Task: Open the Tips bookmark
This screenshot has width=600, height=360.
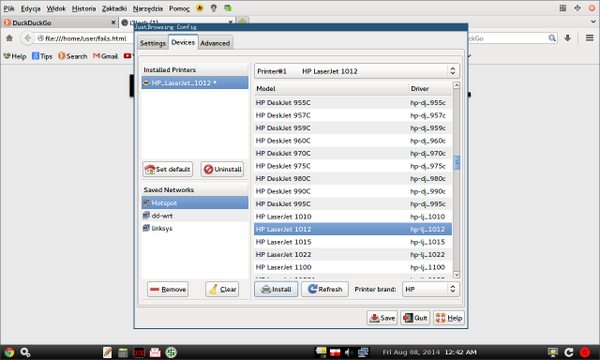Action: pyautogui.click(x=42, y=56)
